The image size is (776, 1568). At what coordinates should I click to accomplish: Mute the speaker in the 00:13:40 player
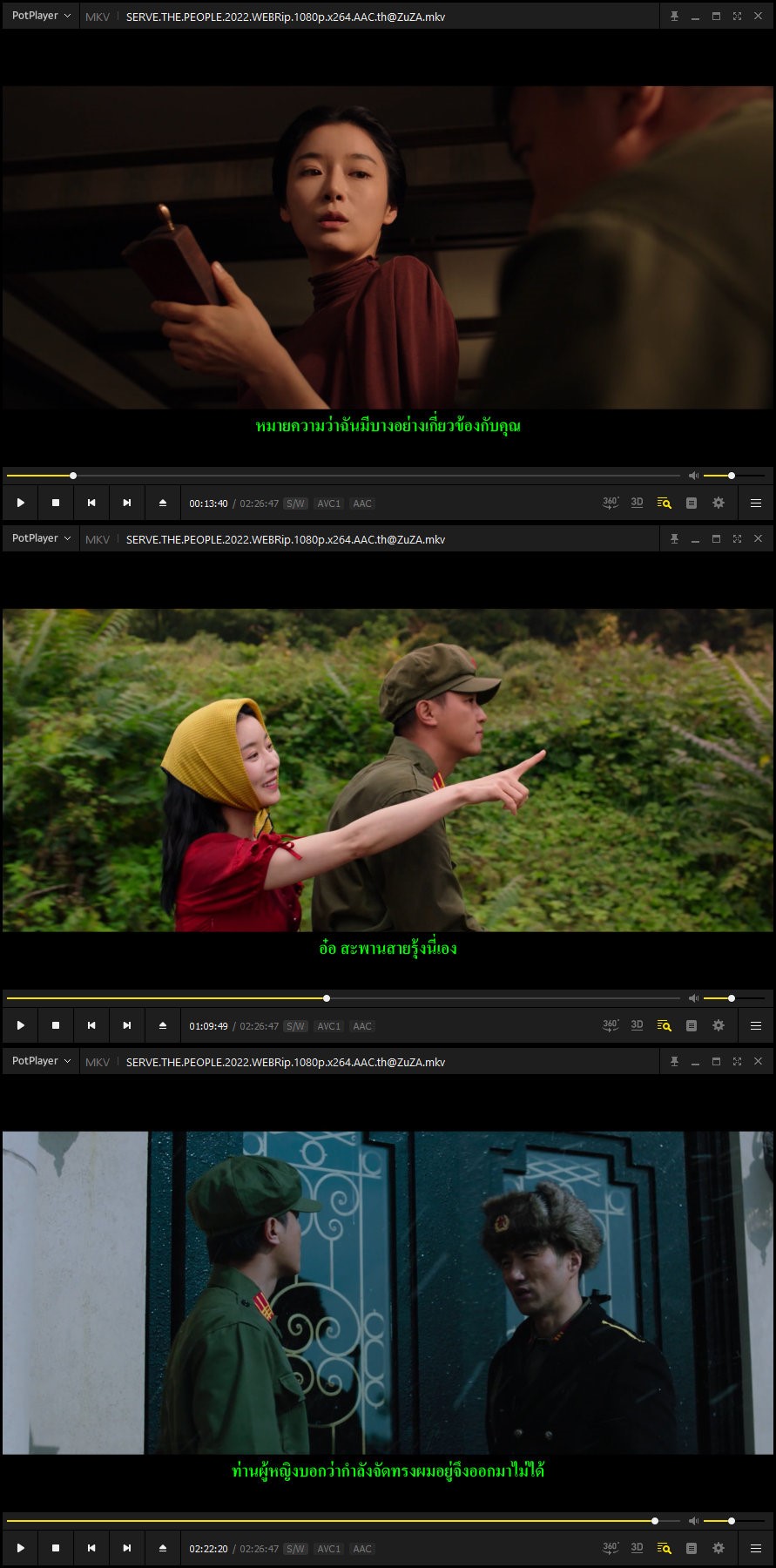click(x=693, y=476)
